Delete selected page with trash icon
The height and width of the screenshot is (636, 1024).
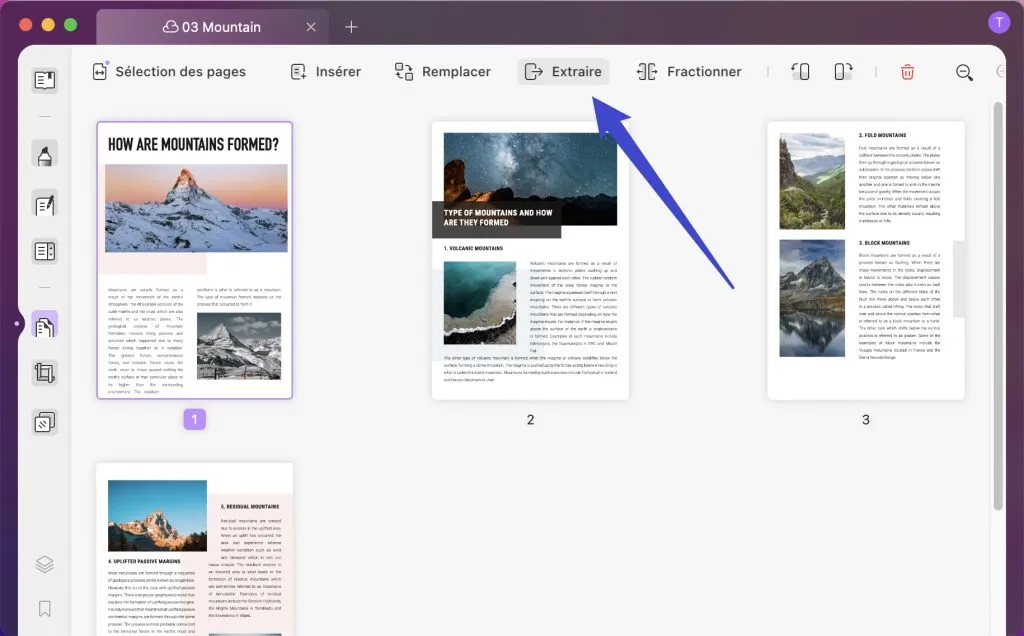point(907,72)
